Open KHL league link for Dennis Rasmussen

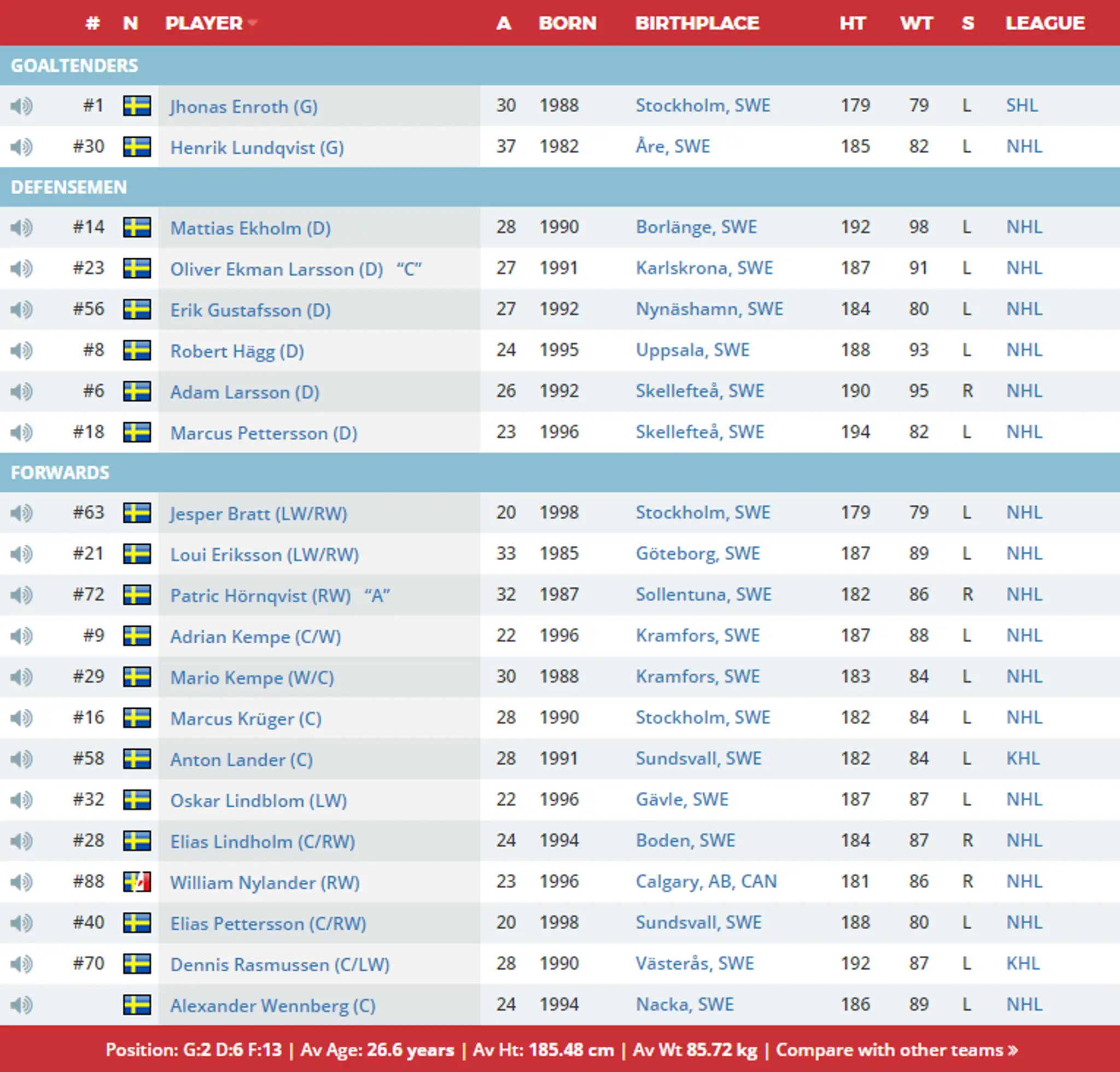pyautogui.click(x=1023, y=963)
